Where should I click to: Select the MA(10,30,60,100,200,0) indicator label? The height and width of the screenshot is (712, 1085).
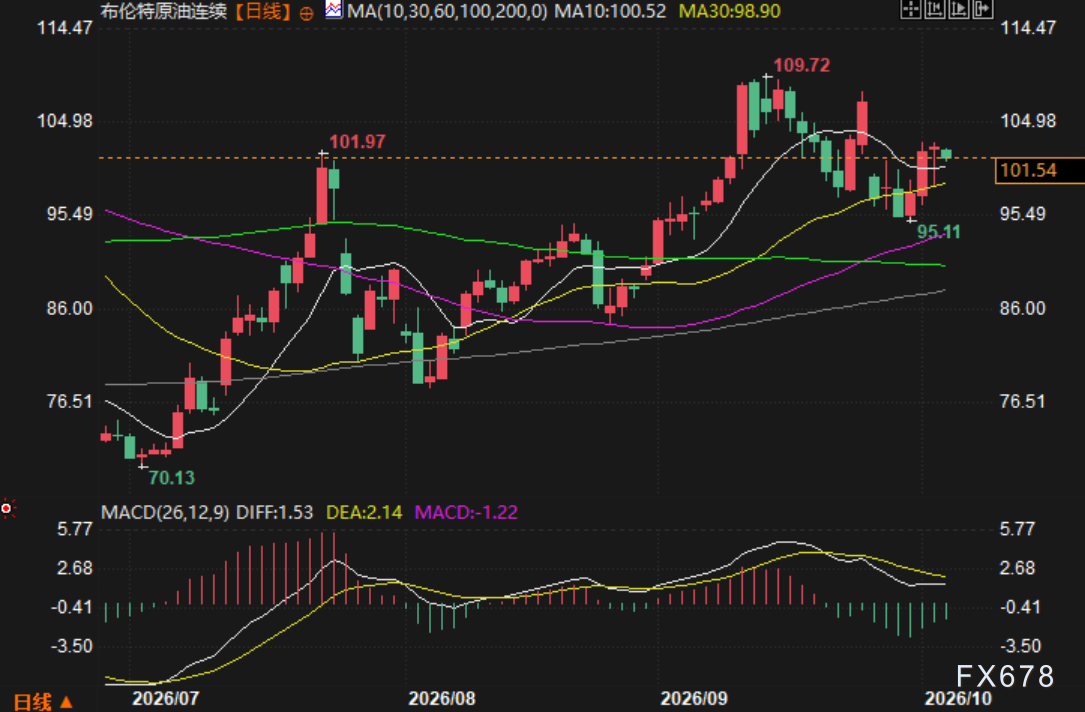click(x=447, y=11)
